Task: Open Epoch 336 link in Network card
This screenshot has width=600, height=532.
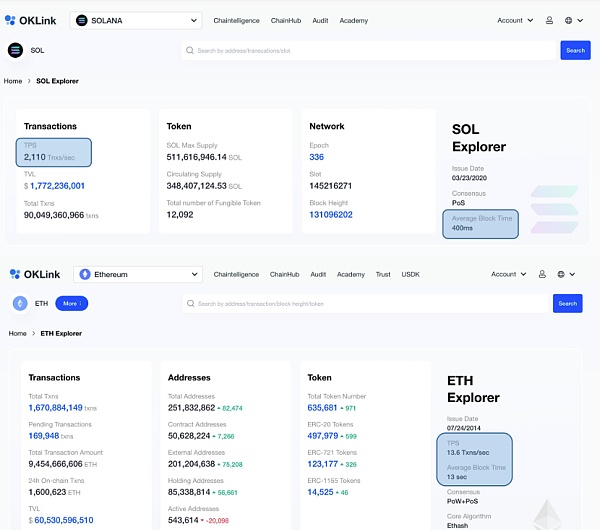Action: [x=316, y=157]
